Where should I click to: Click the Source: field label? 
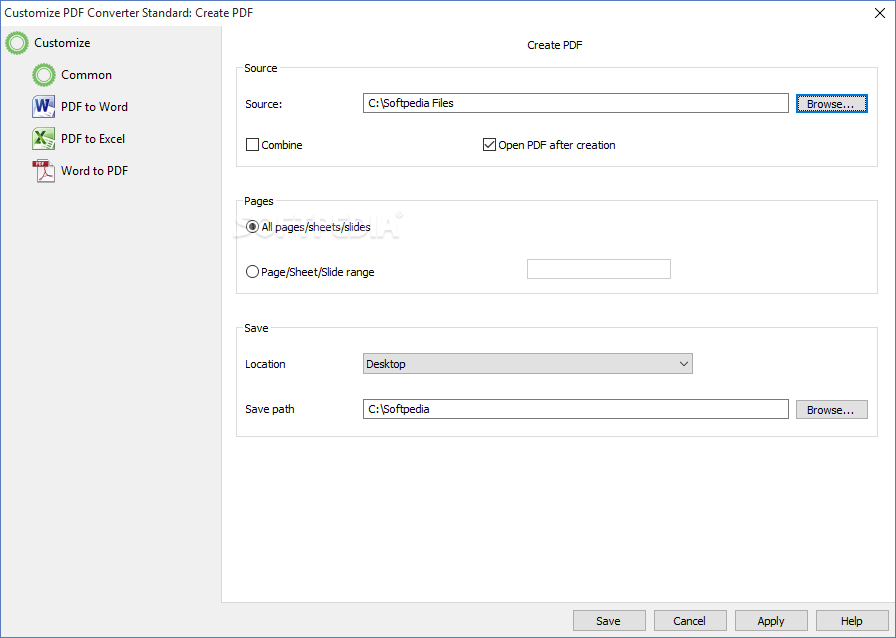263,104
